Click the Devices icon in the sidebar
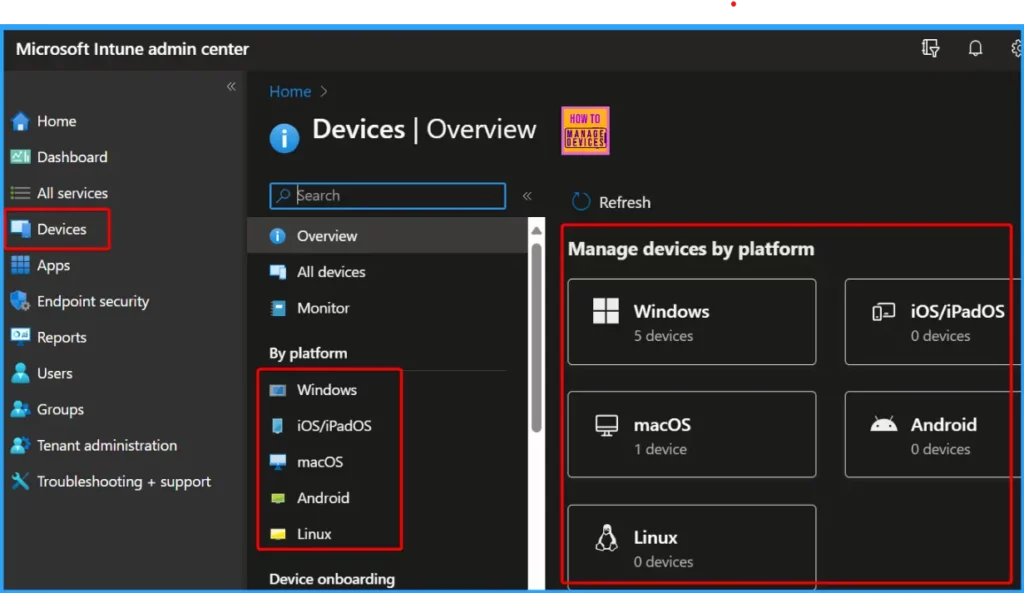 (x=20, y=229)
